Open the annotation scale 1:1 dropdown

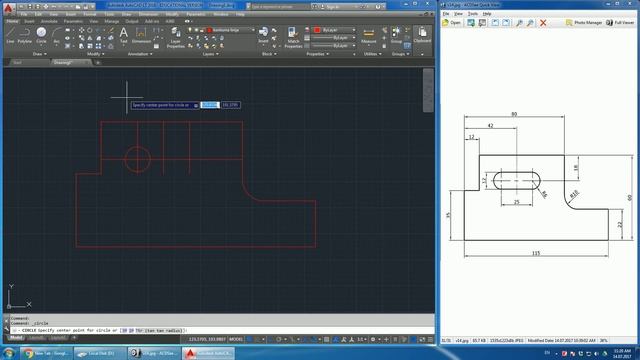(361, 339)
